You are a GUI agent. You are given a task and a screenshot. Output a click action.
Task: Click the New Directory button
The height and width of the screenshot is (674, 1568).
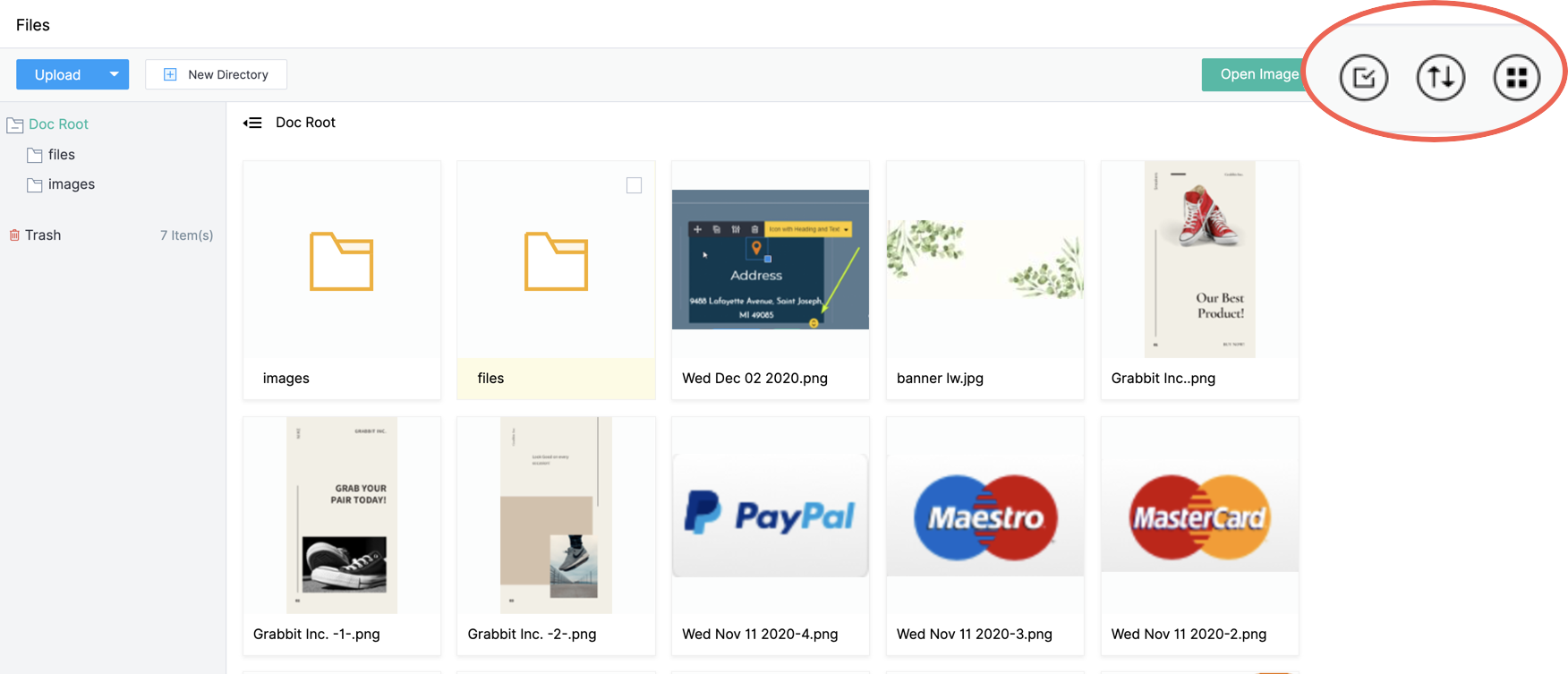pyautogui.click(x=216, y=74)
